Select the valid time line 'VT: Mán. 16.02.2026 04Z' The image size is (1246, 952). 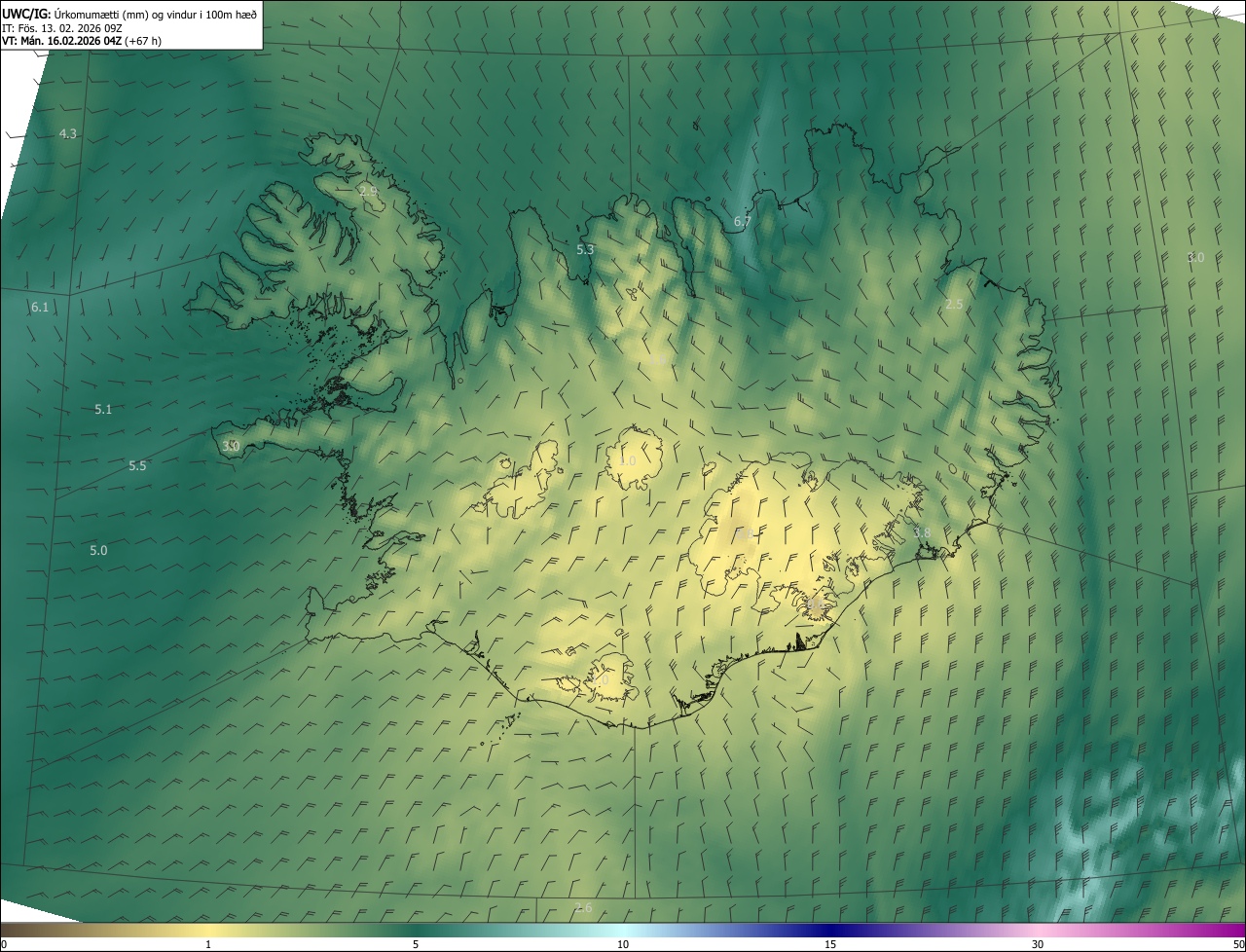pyautogui.click(x=61, y=41)
